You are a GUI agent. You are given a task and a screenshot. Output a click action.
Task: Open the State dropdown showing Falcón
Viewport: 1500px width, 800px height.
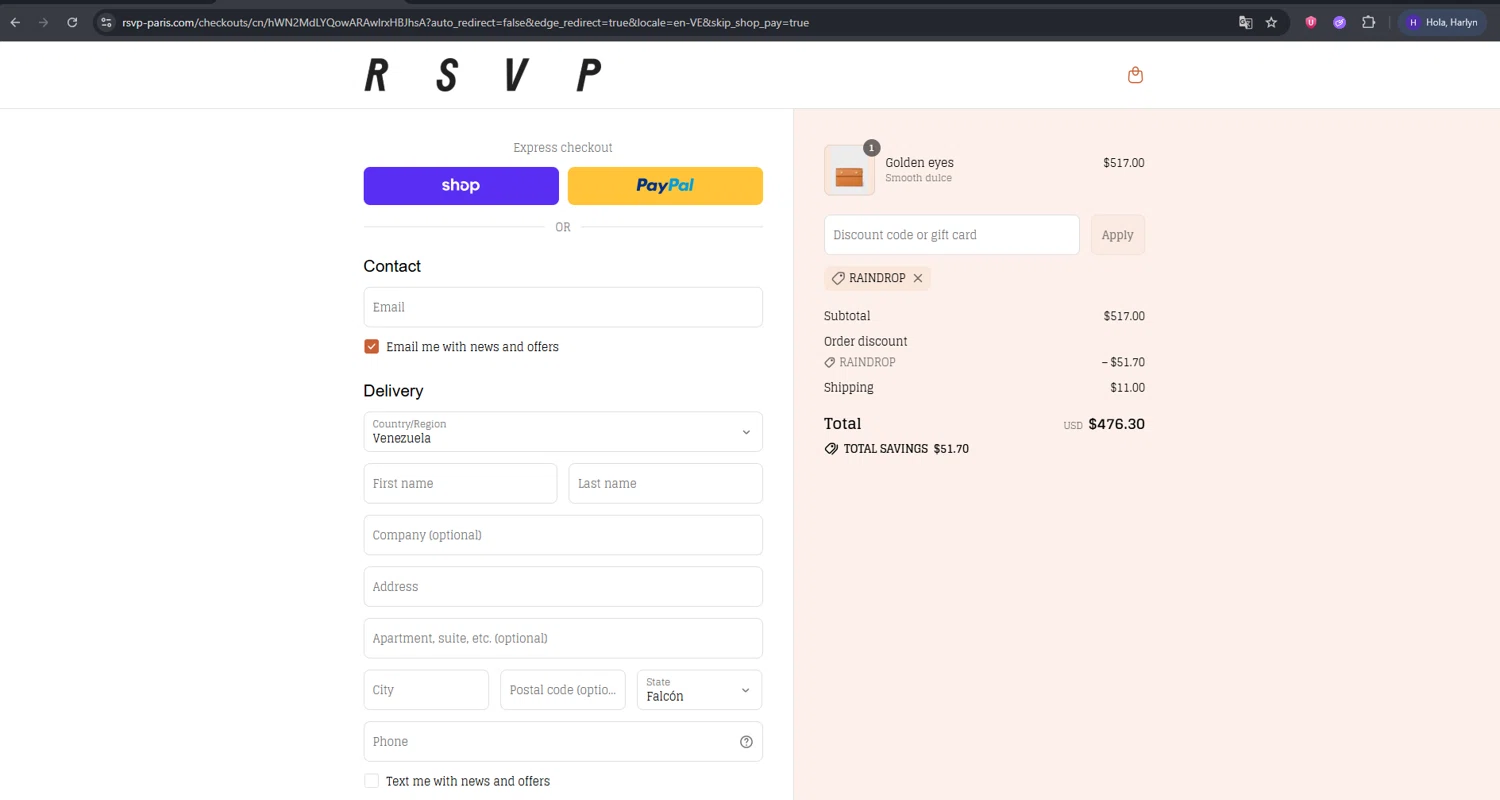click(700, 690)
